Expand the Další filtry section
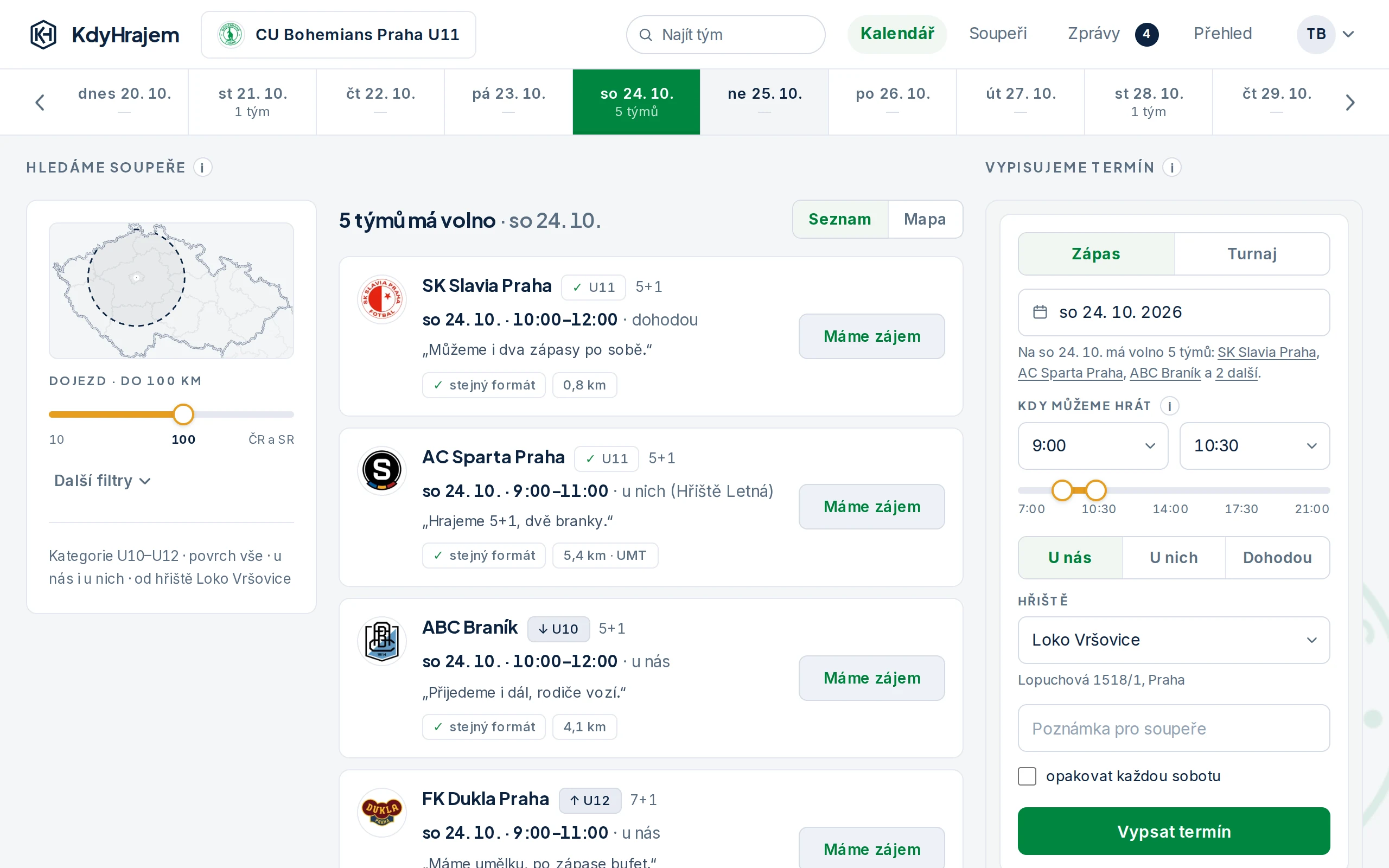Screen dimensions: 1389x868 click(102, 481)
